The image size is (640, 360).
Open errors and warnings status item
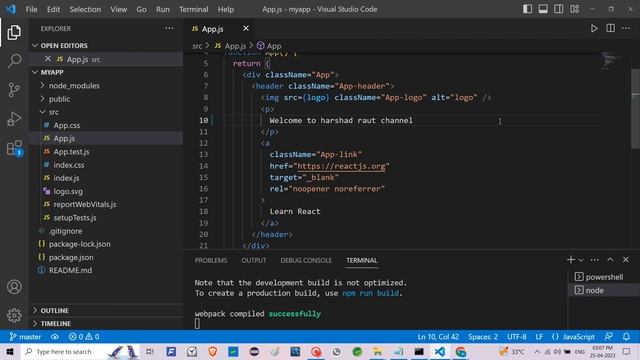[84, 337]
